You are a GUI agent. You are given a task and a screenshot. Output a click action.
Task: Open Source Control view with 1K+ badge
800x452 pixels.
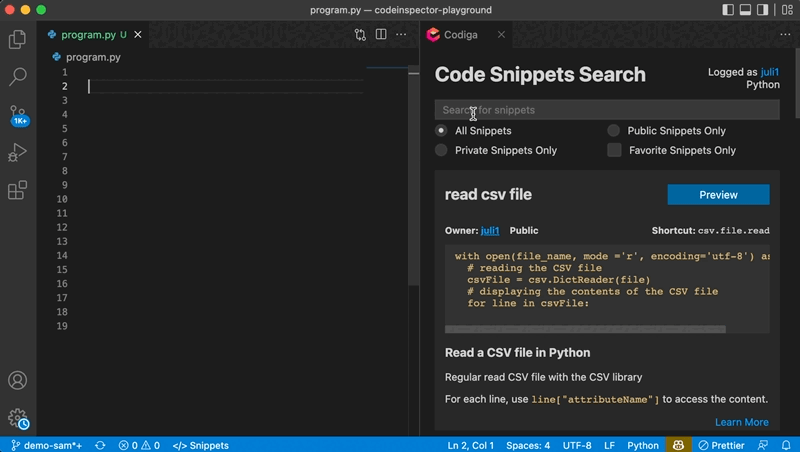(x=17, y=115)
